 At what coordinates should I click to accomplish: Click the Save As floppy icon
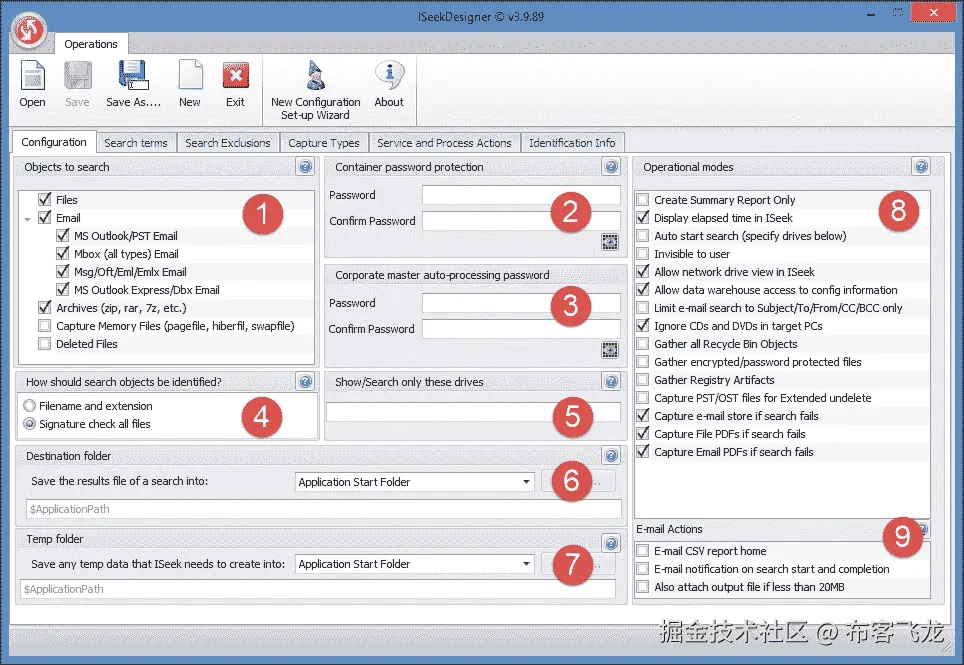[x=133, y=76]
